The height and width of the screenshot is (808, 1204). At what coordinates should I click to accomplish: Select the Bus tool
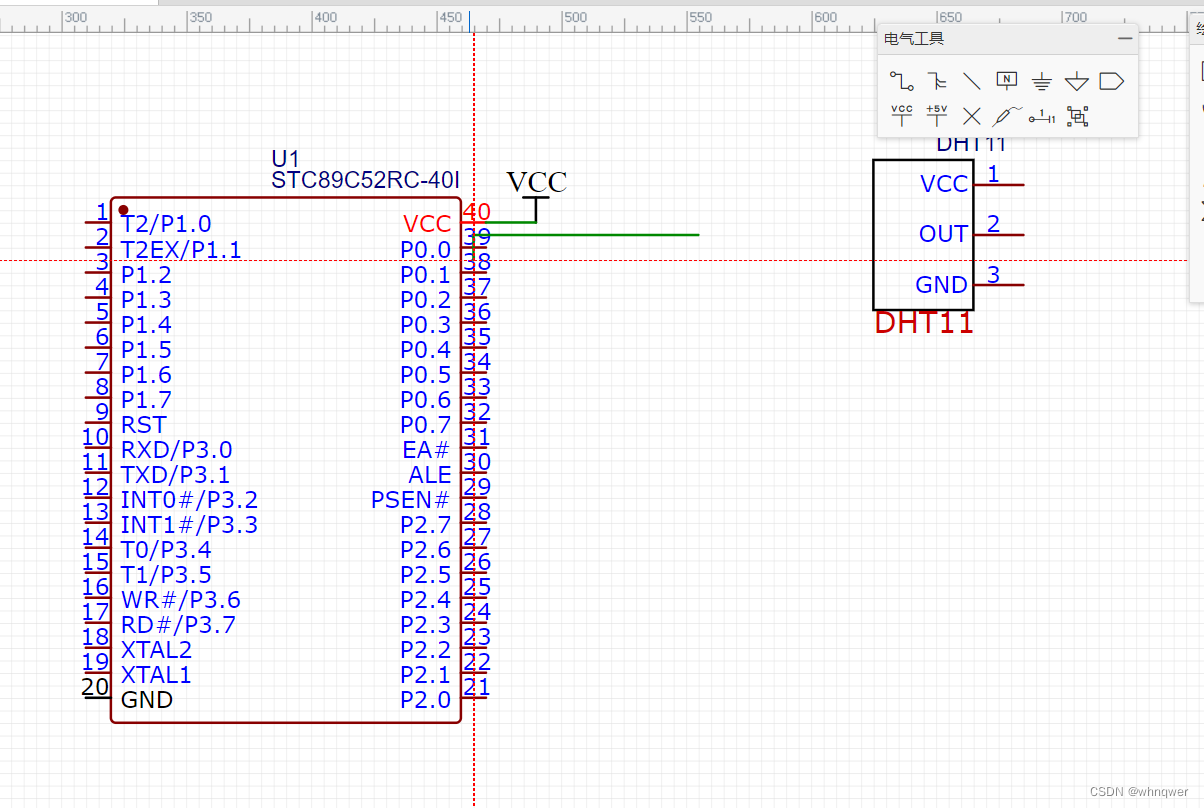pos(936,81)
